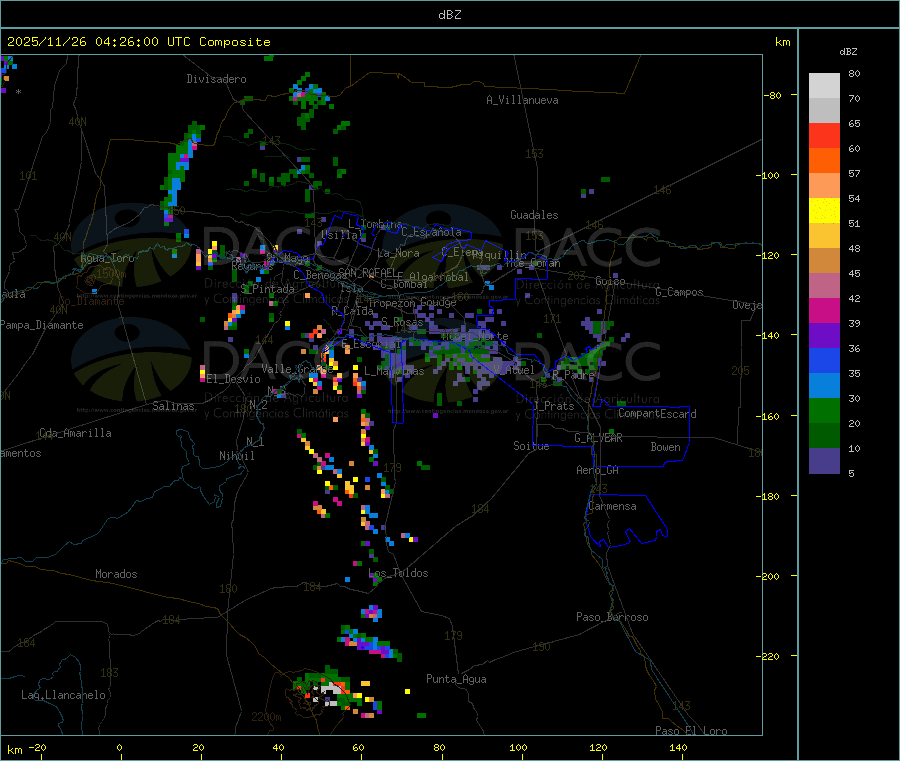Click the C_Española map label
This screenshot has width=900, height=761.
432,232
